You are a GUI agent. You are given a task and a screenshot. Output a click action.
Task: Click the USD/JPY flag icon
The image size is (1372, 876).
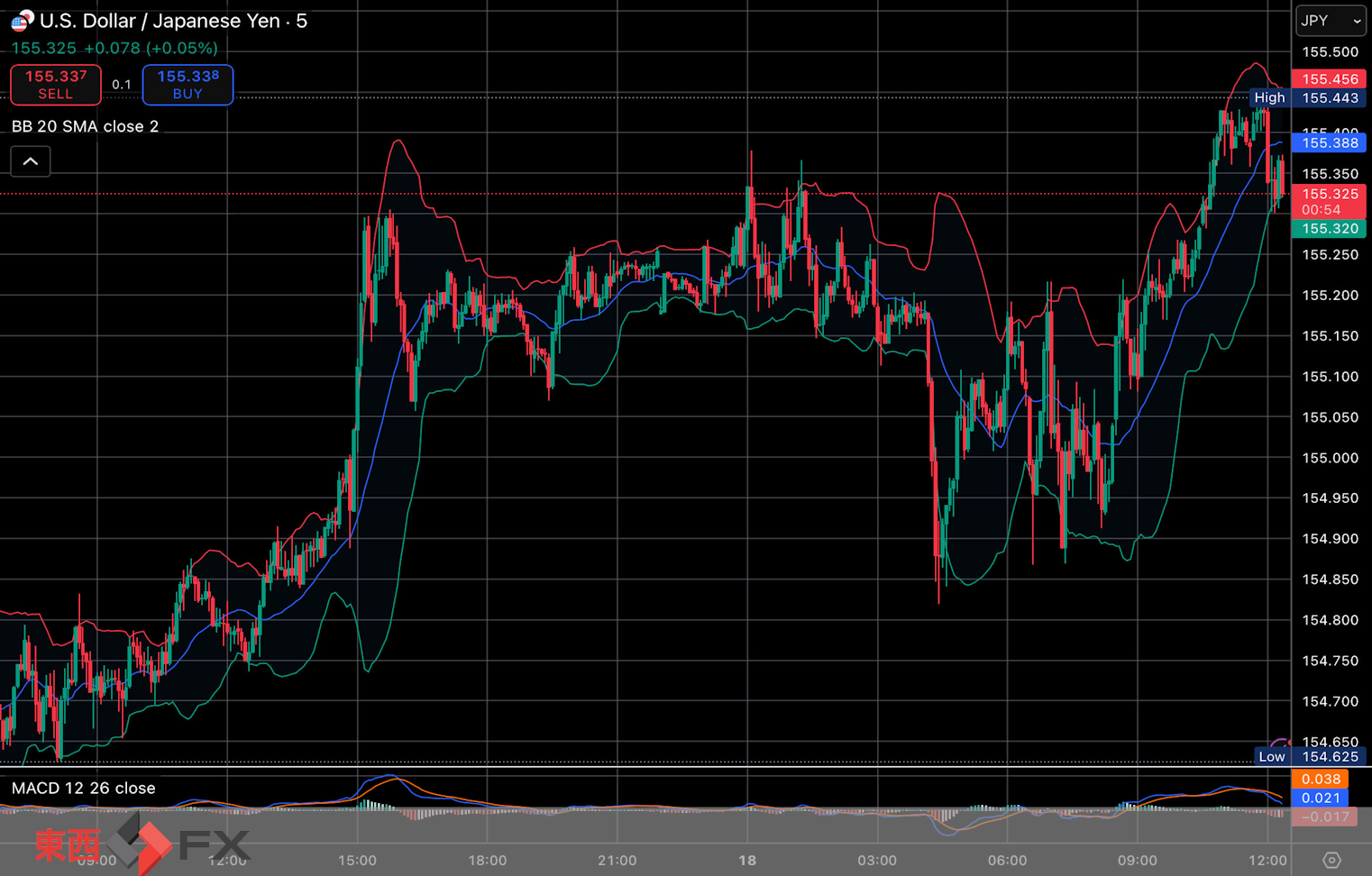pos(22,20)
